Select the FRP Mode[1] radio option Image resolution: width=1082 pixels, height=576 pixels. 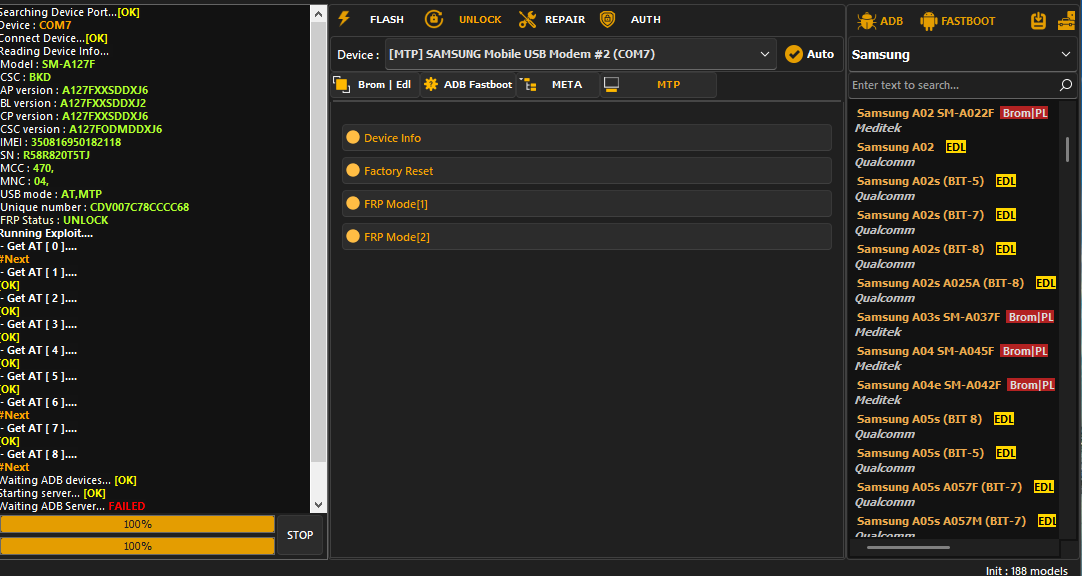pos(353,203)
